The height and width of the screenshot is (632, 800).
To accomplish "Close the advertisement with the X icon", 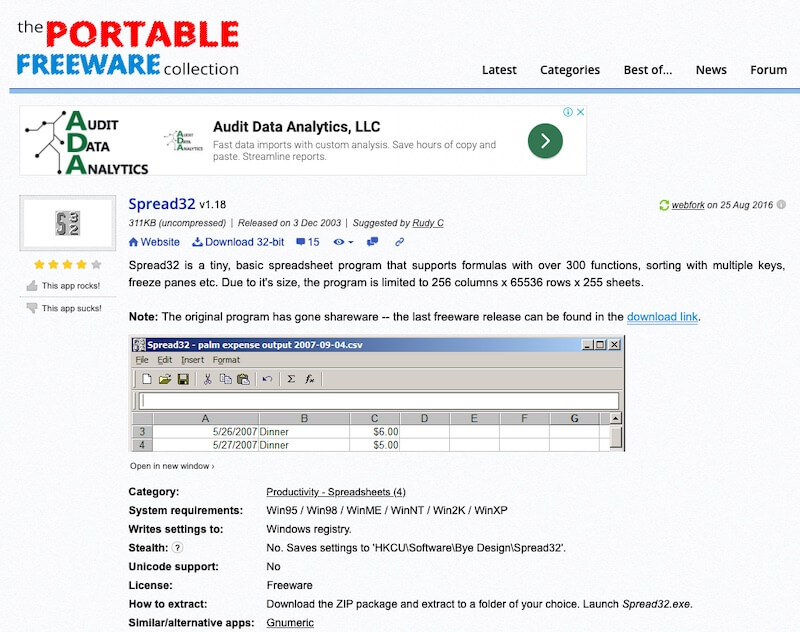I will [x=580, y=112].
